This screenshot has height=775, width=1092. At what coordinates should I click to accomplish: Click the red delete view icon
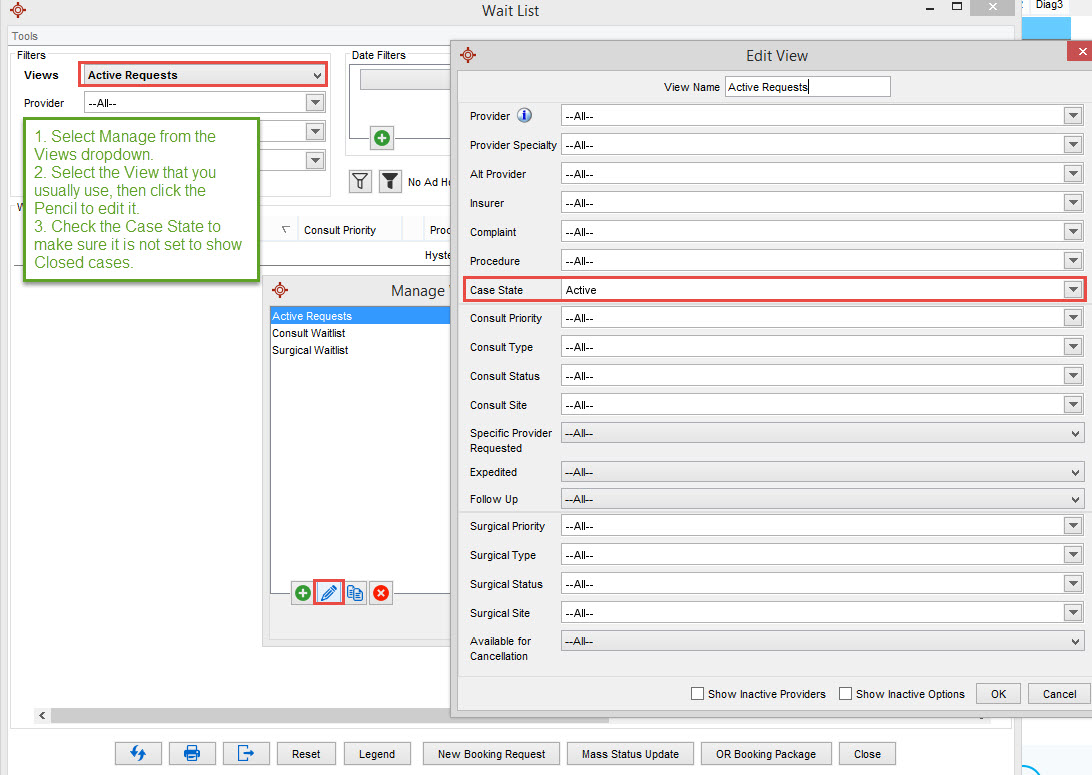(x=381, y=593)
